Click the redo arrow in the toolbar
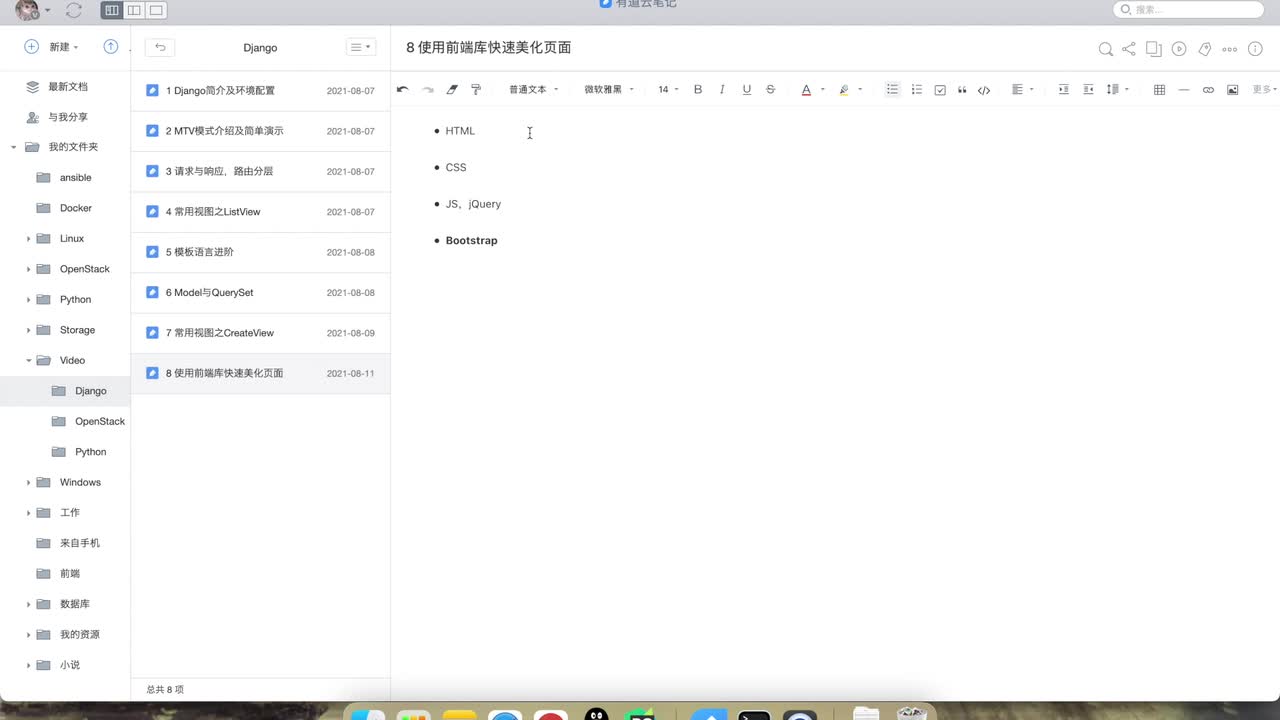The image size is (1280, 720). tap(428, 90)
